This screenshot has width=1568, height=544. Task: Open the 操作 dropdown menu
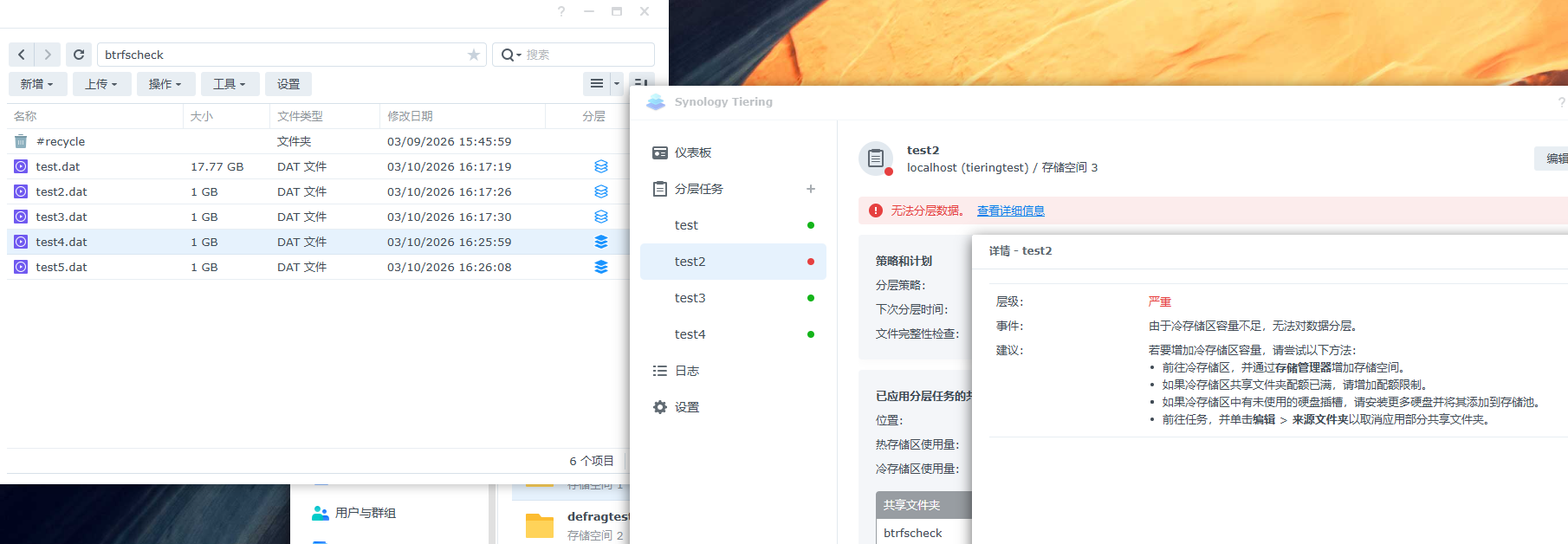pyautogui.click(x=165, y=84)
